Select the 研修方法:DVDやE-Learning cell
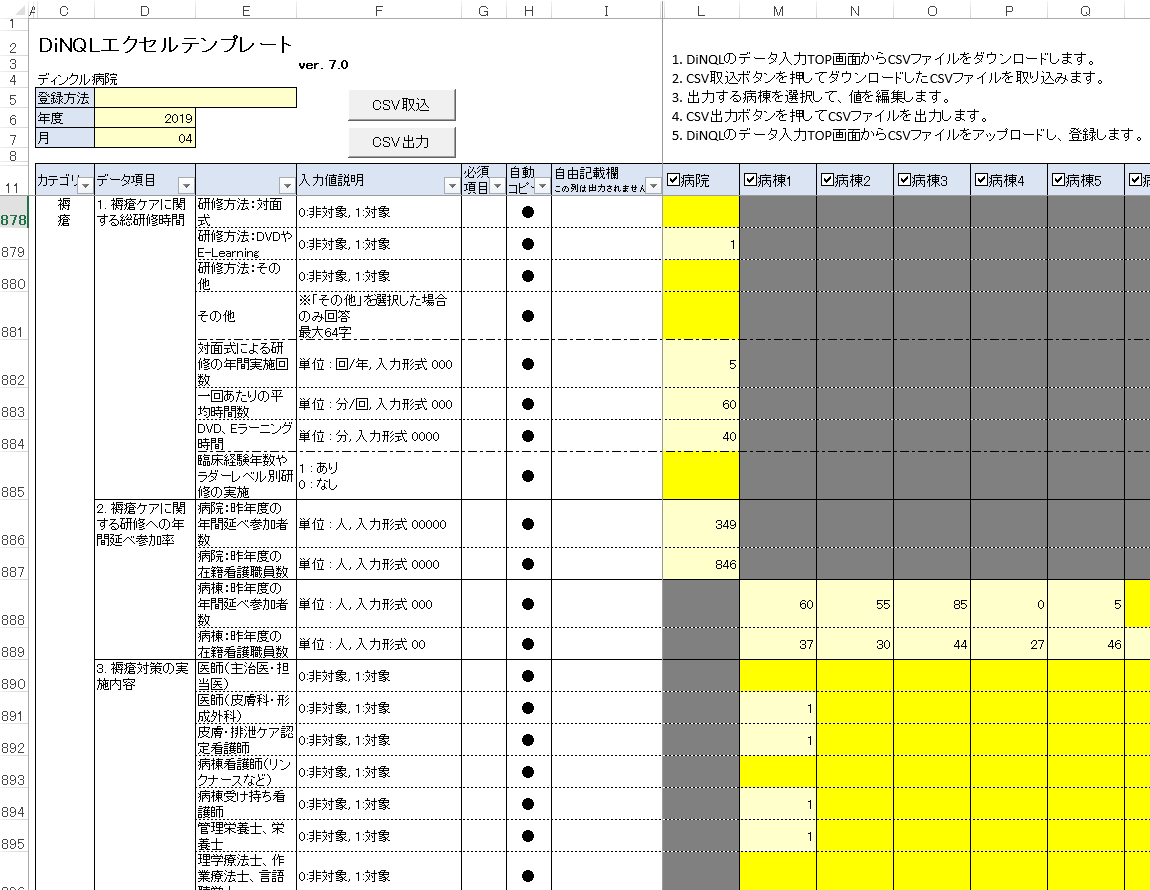 pos(246,244)
